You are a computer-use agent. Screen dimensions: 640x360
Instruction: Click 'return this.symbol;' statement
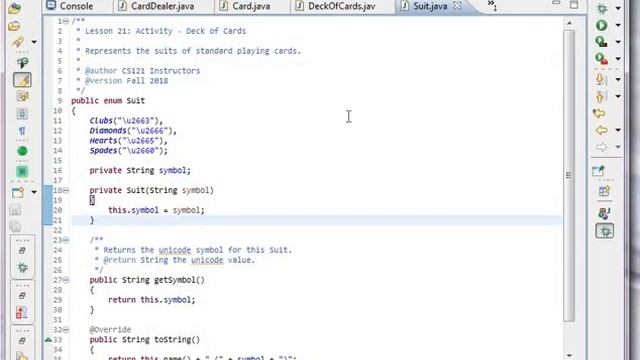click(151, 300)
